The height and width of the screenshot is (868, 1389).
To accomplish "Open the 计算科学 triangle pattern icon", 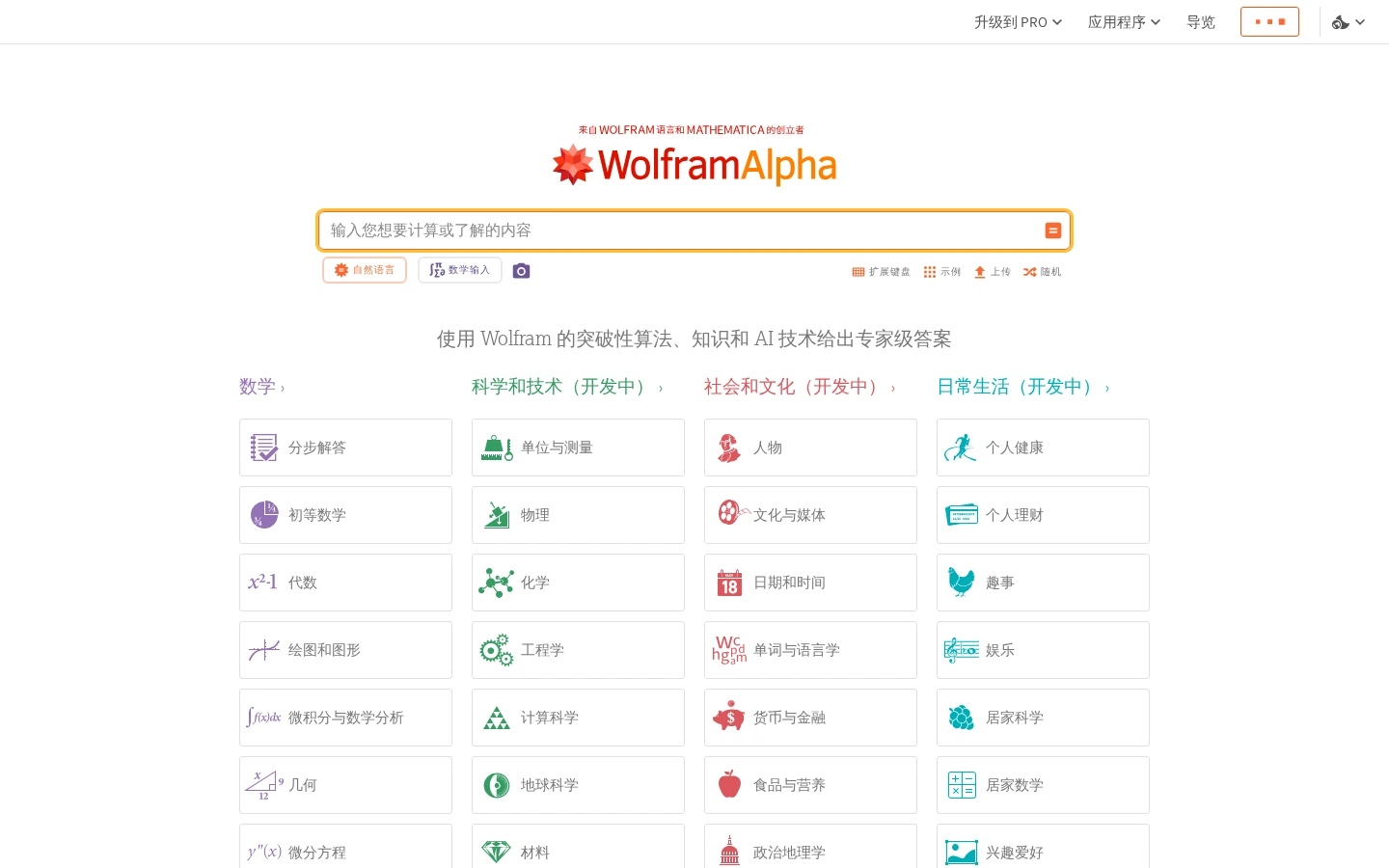I will pos(497,718).
